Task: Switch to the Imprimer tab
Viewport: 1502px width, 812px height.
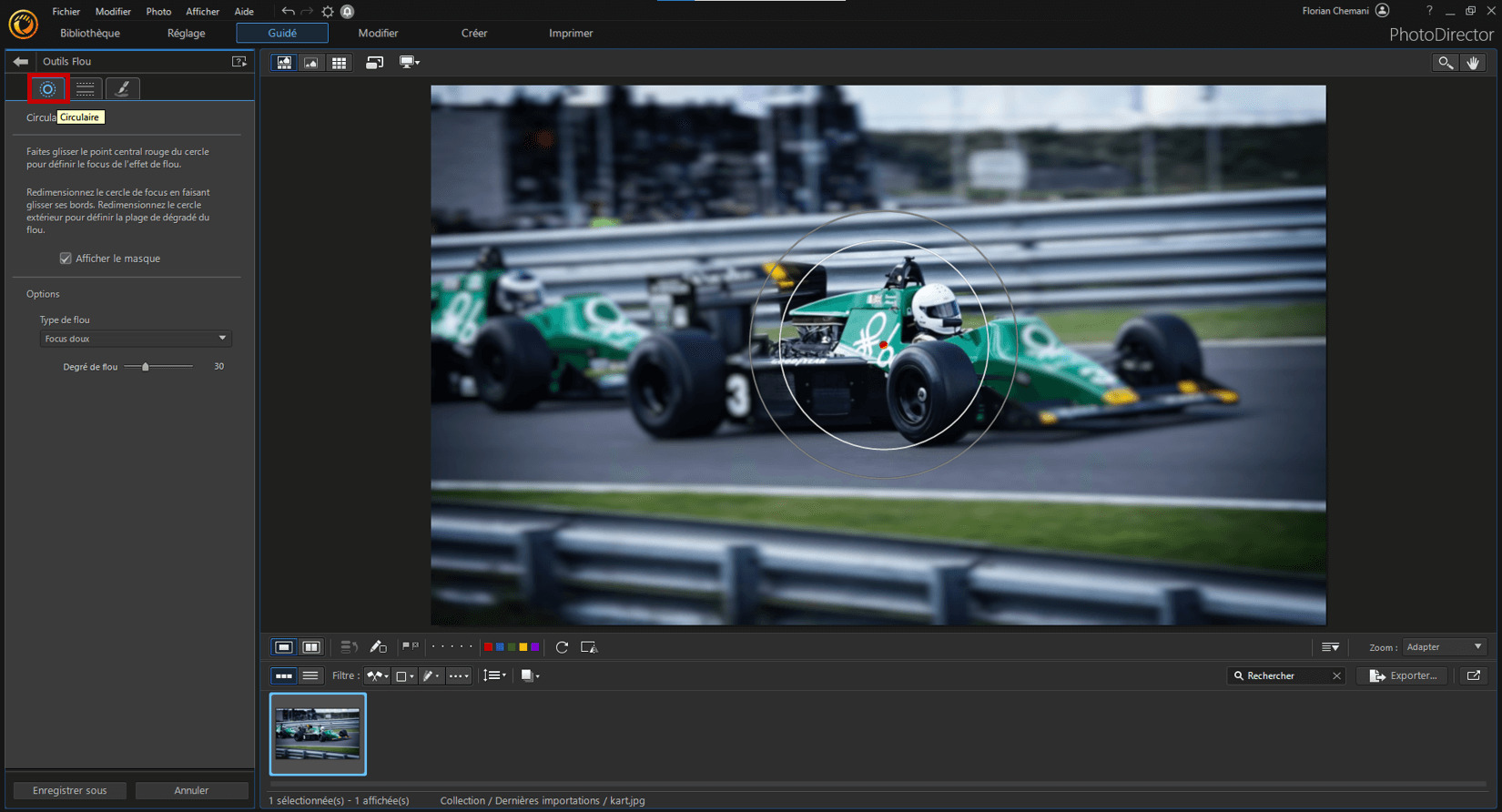Action: point(571,33)
